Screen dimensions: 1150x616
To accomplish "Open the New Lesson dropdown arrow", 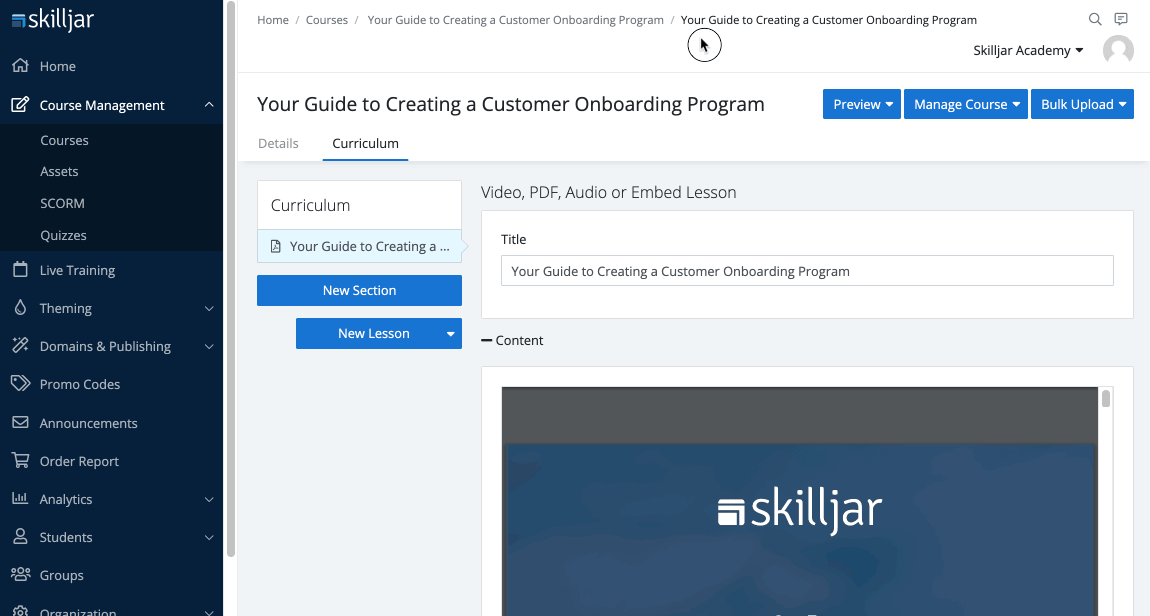I will pyautogui.click(x=450, y=334).
